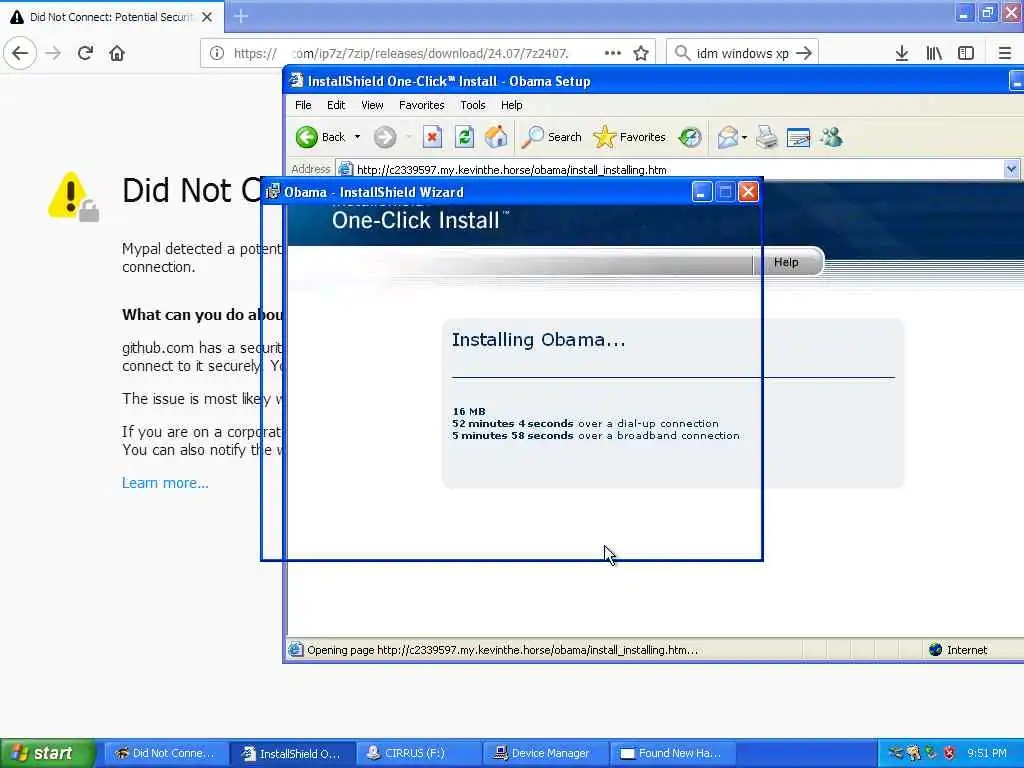
Task: Open the Tools menu in IE
Action: (472, 105)
